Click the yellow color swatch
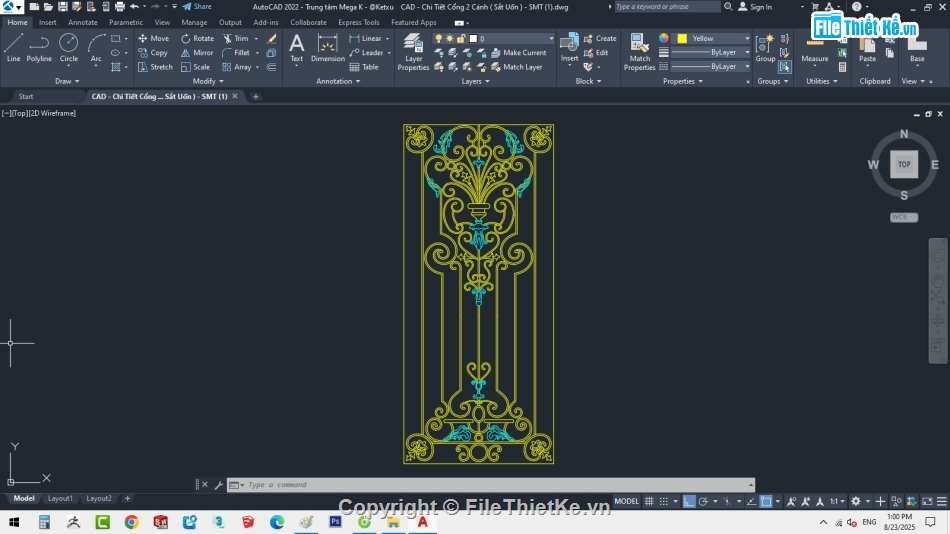950x534 pixels. (x=682, y=38)
